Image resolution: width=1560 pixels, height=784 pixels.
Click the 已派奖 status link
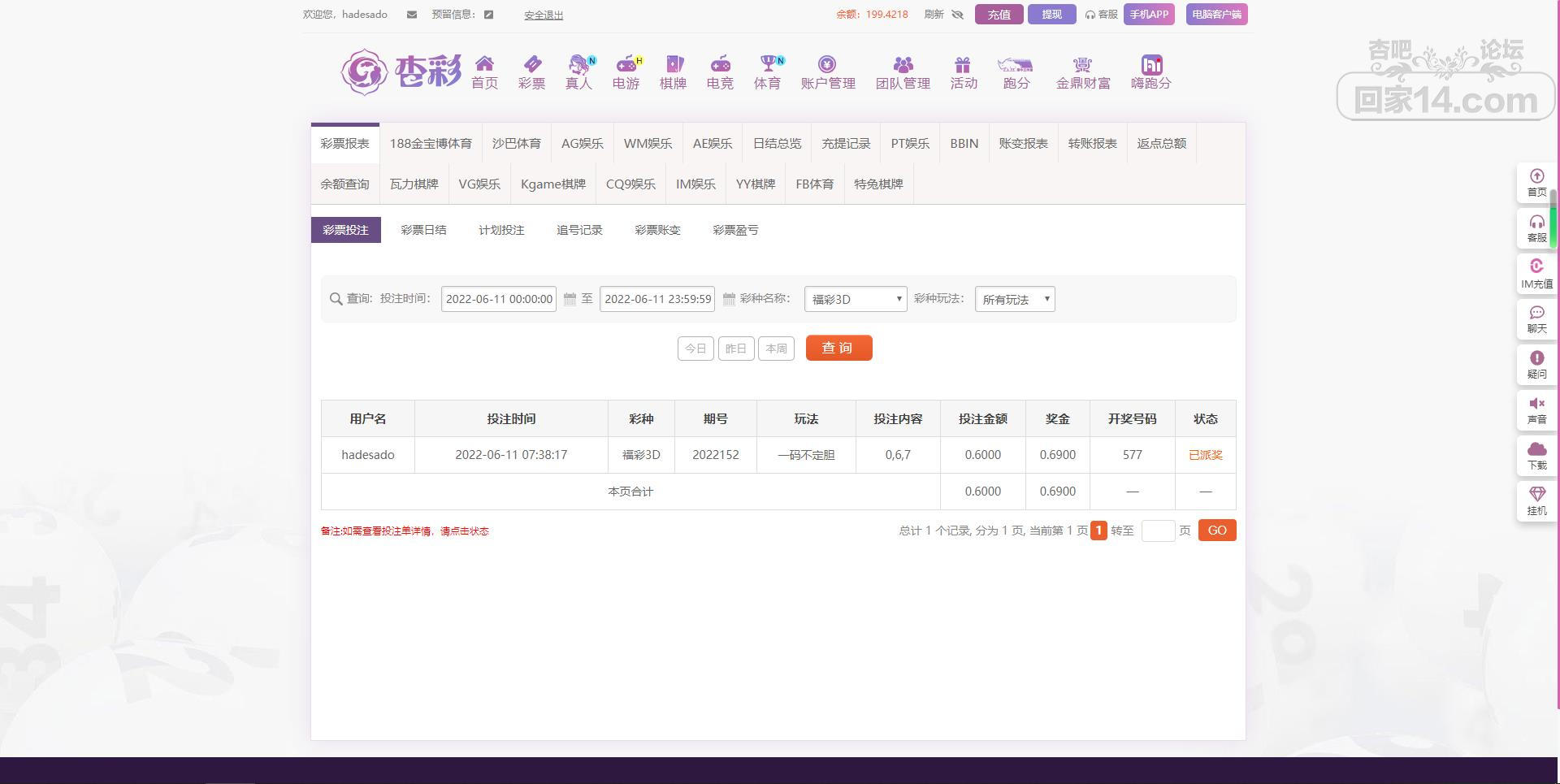pos(1205,455)
